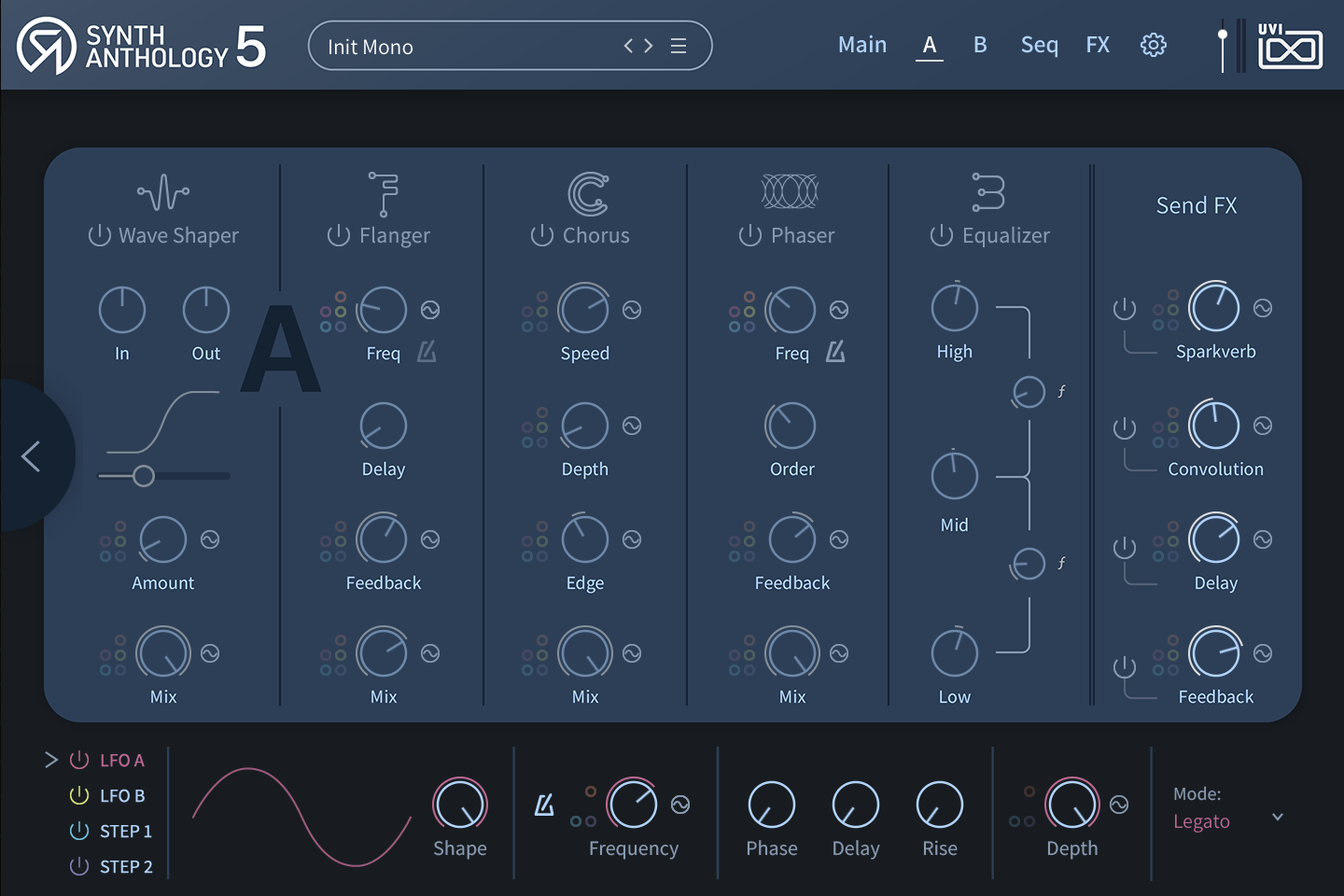Click modulation icon next to Sparkverb send
This screenshot has width=1344, height=896.
click(x=1263, y=308)
